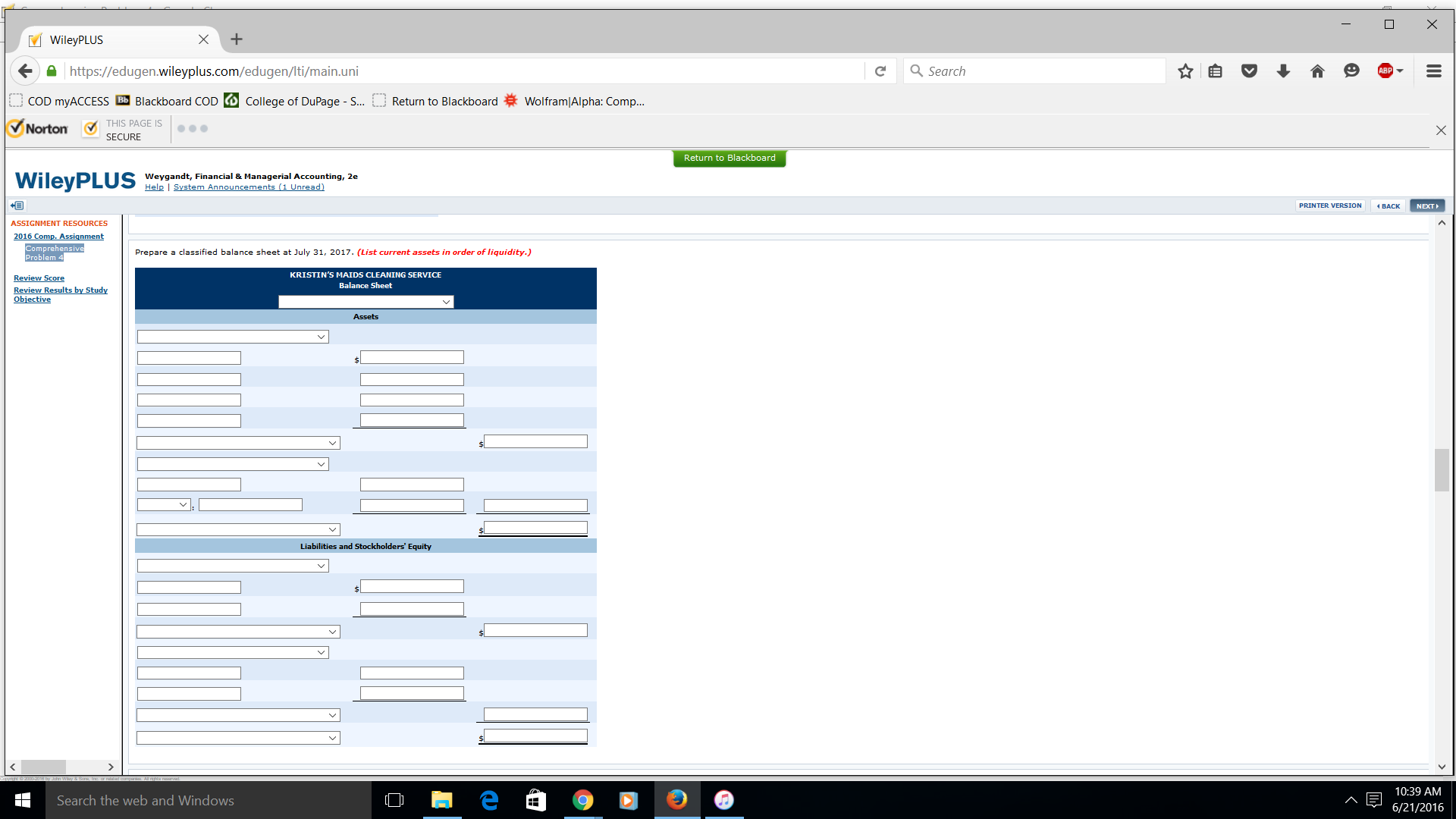
Task: Open a new browser tab
Action: (x=237, y=39)
